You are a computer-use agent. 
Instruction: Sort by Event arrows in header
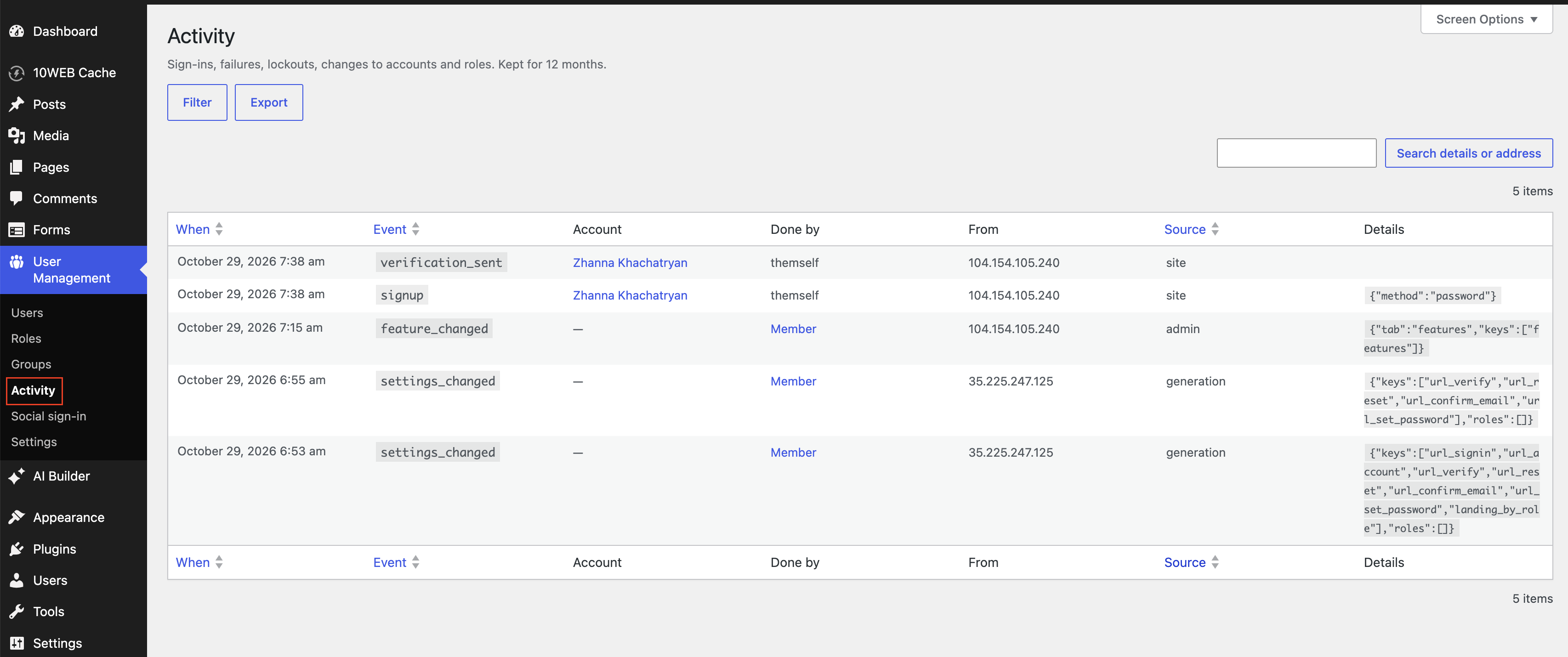coord(416,229)
